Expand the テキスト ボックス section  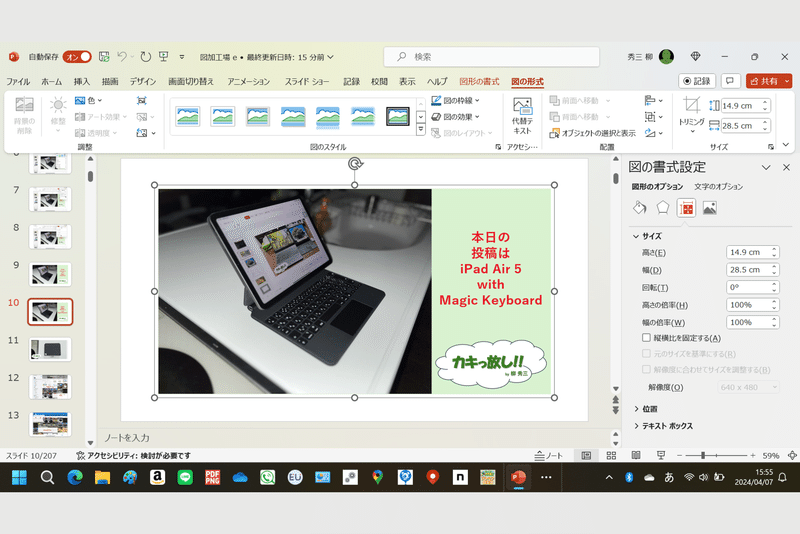pos(663,426)
